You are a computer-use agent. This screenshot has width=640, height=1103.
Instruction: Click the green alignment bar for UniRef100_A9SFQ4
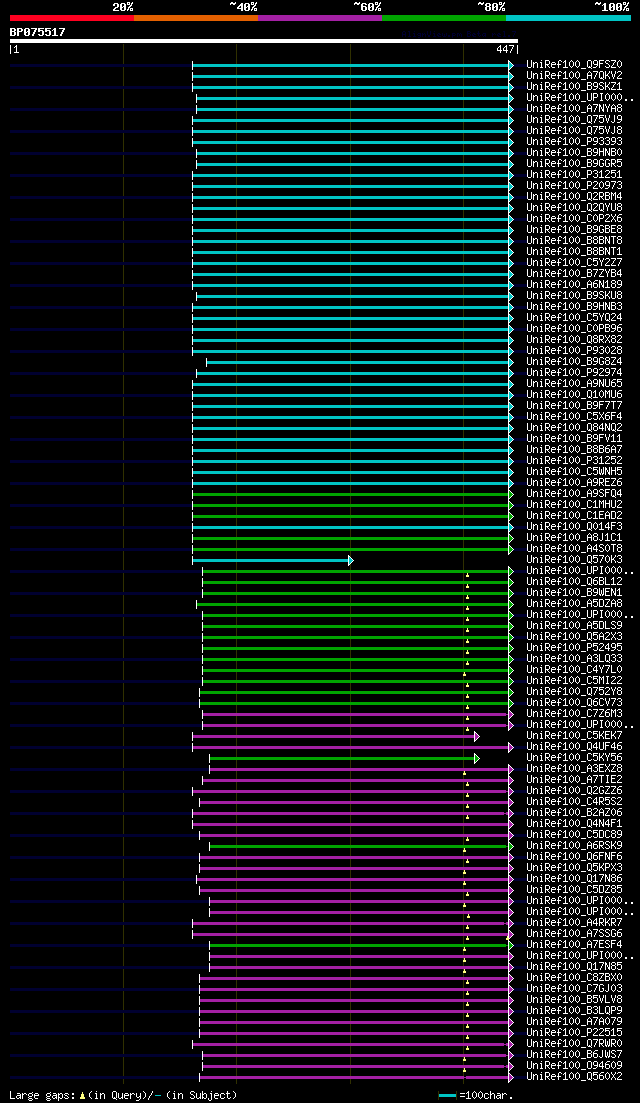coord(353,494)
